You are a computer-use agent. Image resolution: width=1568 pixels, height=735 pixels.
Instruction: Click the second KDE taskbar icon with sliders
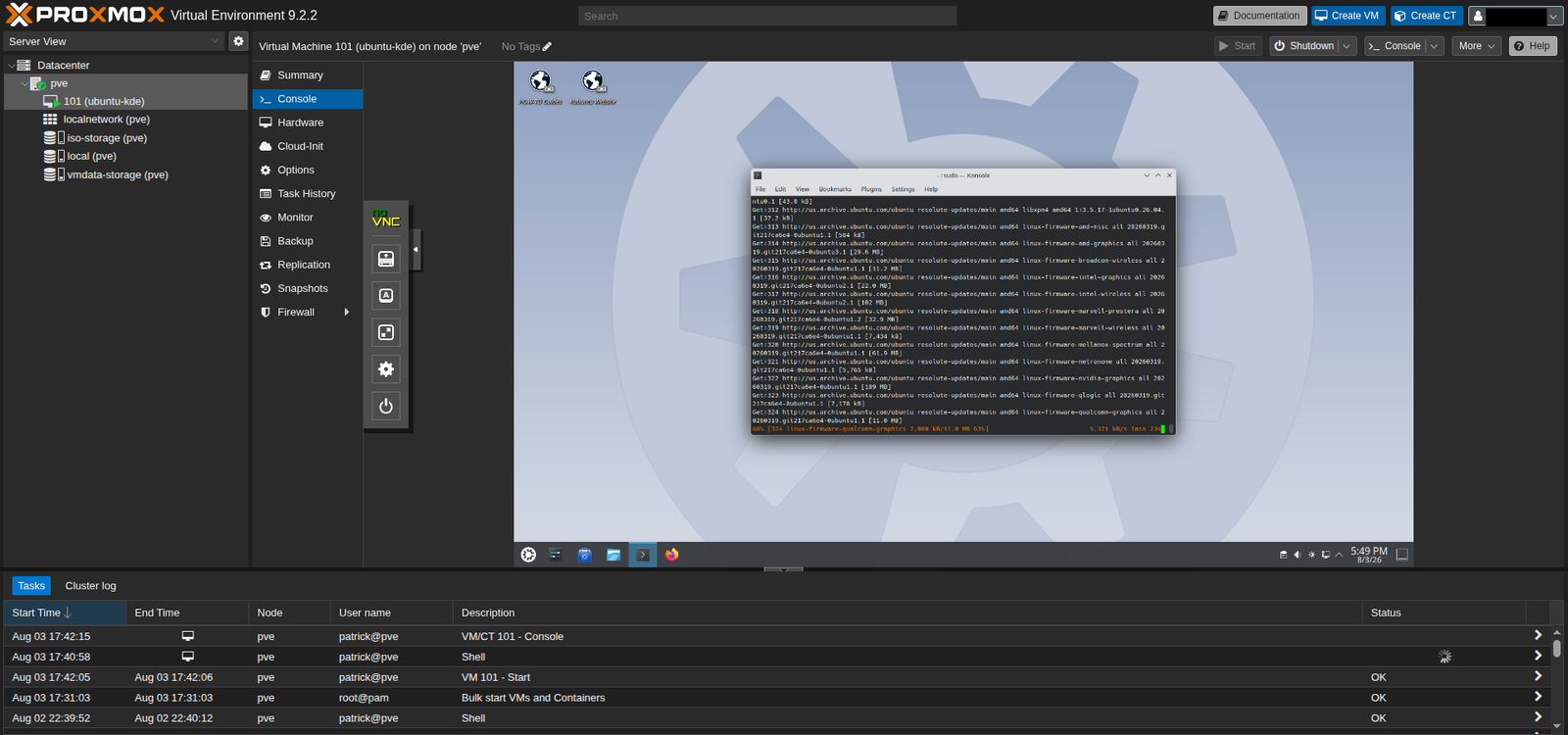click(x=556, y=555)
